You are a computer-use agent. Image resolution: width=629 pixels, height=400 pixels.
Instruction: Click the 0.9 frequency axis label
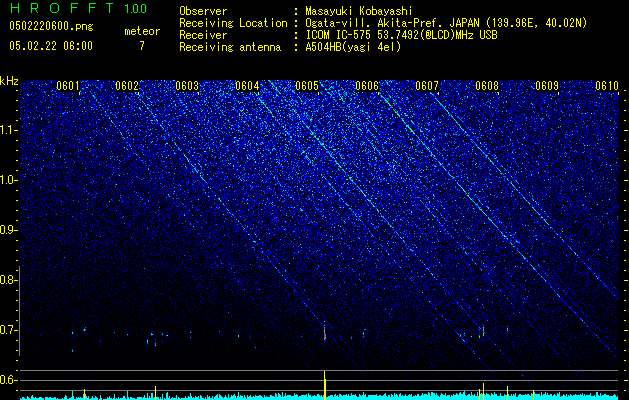pyautogui.click(x=7, y=230)
